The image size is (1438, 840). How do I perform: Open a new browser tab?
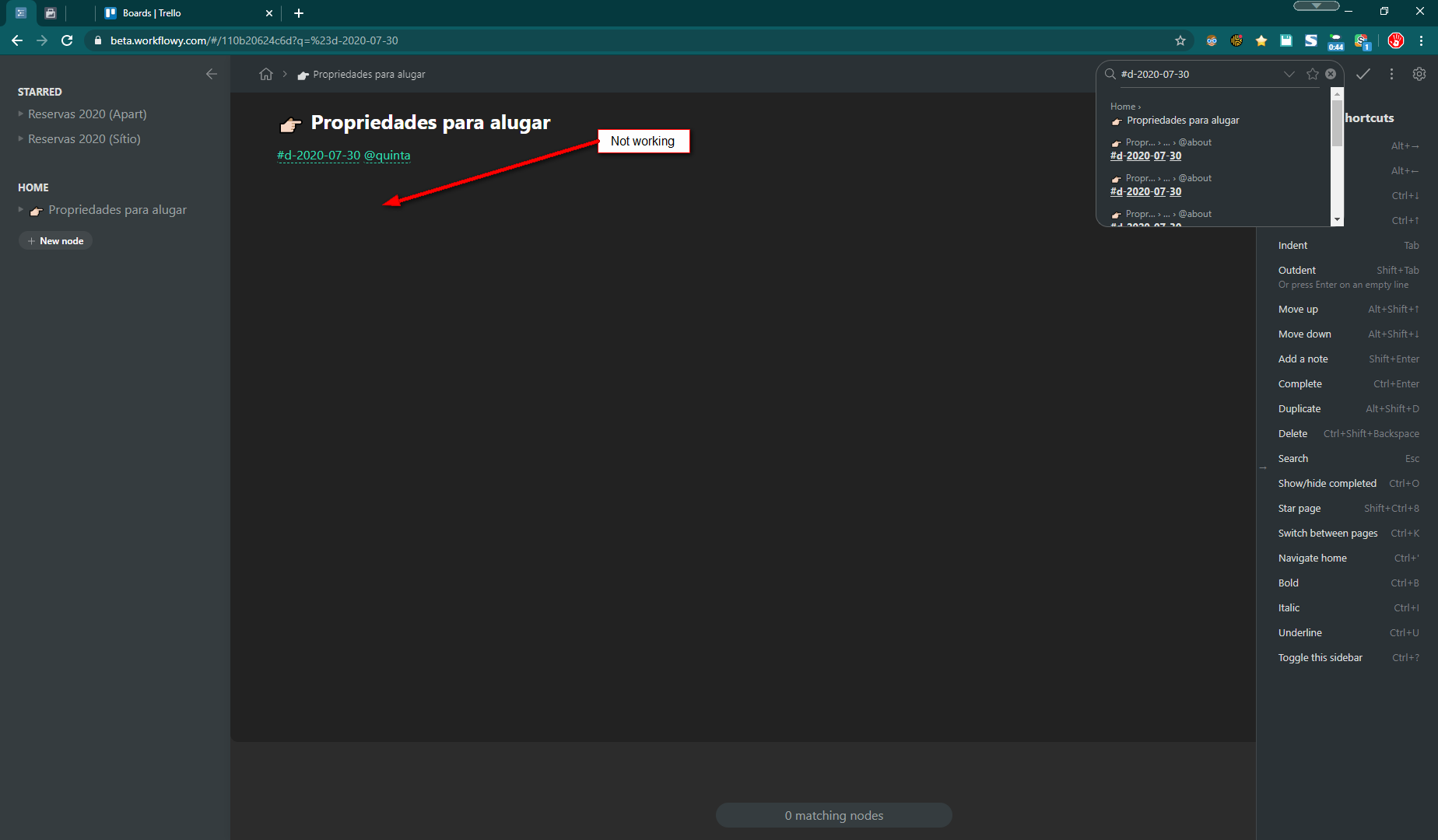pos(299,13)
